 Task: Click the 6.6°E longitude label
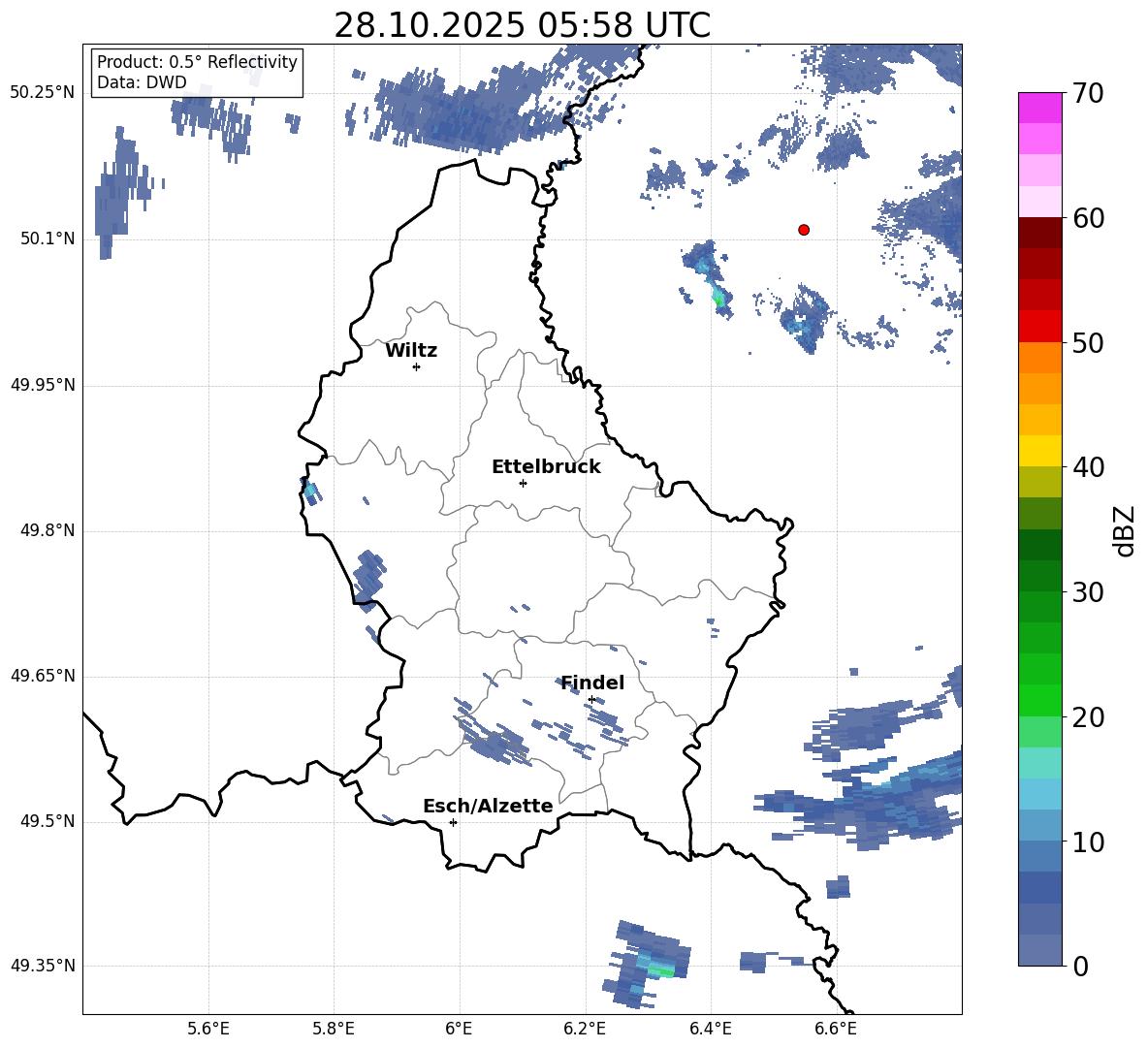[836, 1029]
